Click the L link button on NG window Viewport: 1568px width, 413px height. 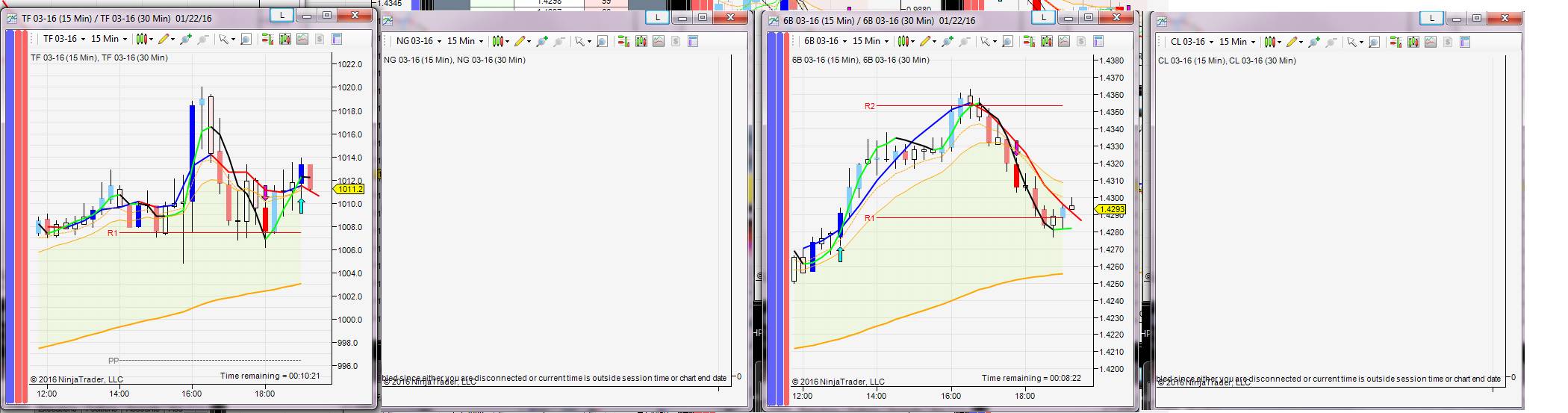click(x=657, y=17)
